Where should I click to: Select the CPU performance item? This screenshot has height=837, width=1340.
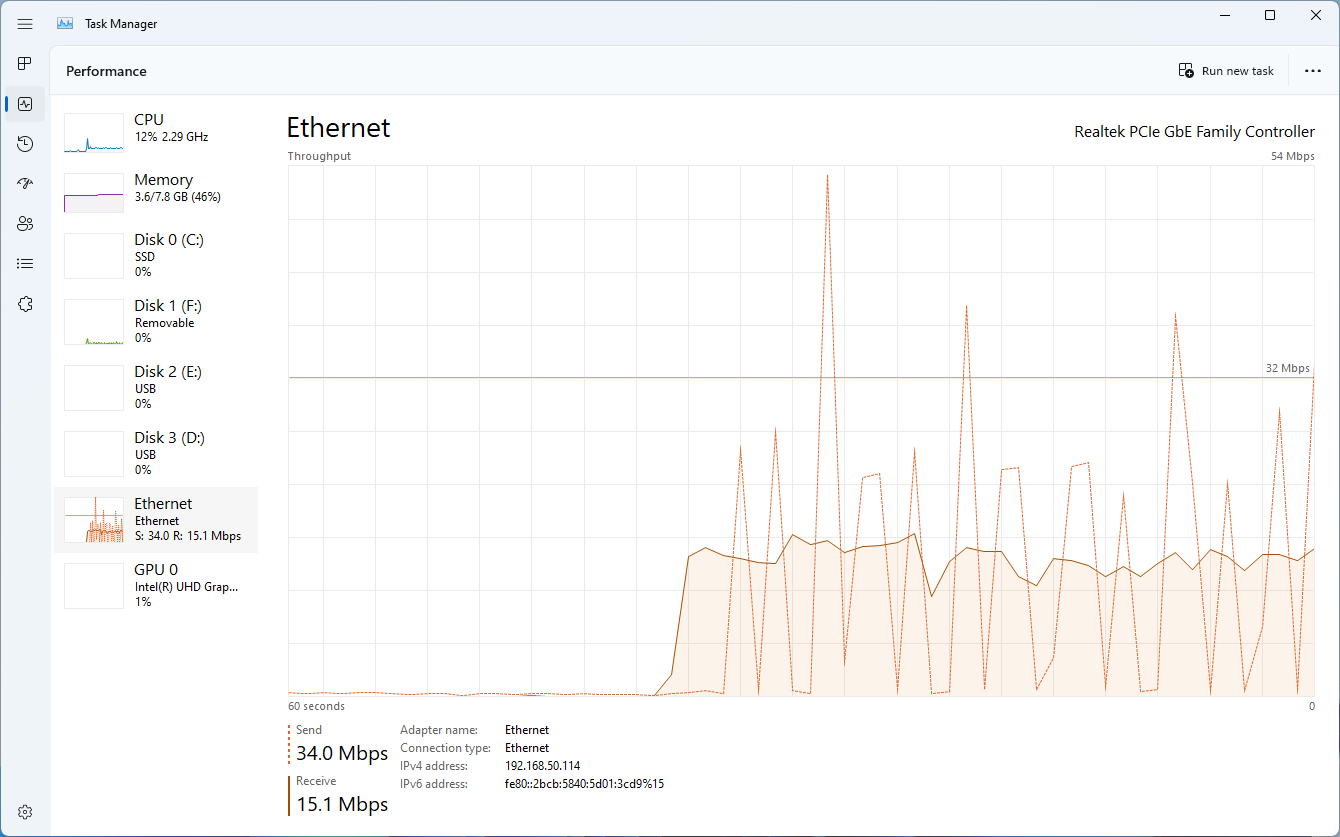pyautogui.click(x=155, y=133)
